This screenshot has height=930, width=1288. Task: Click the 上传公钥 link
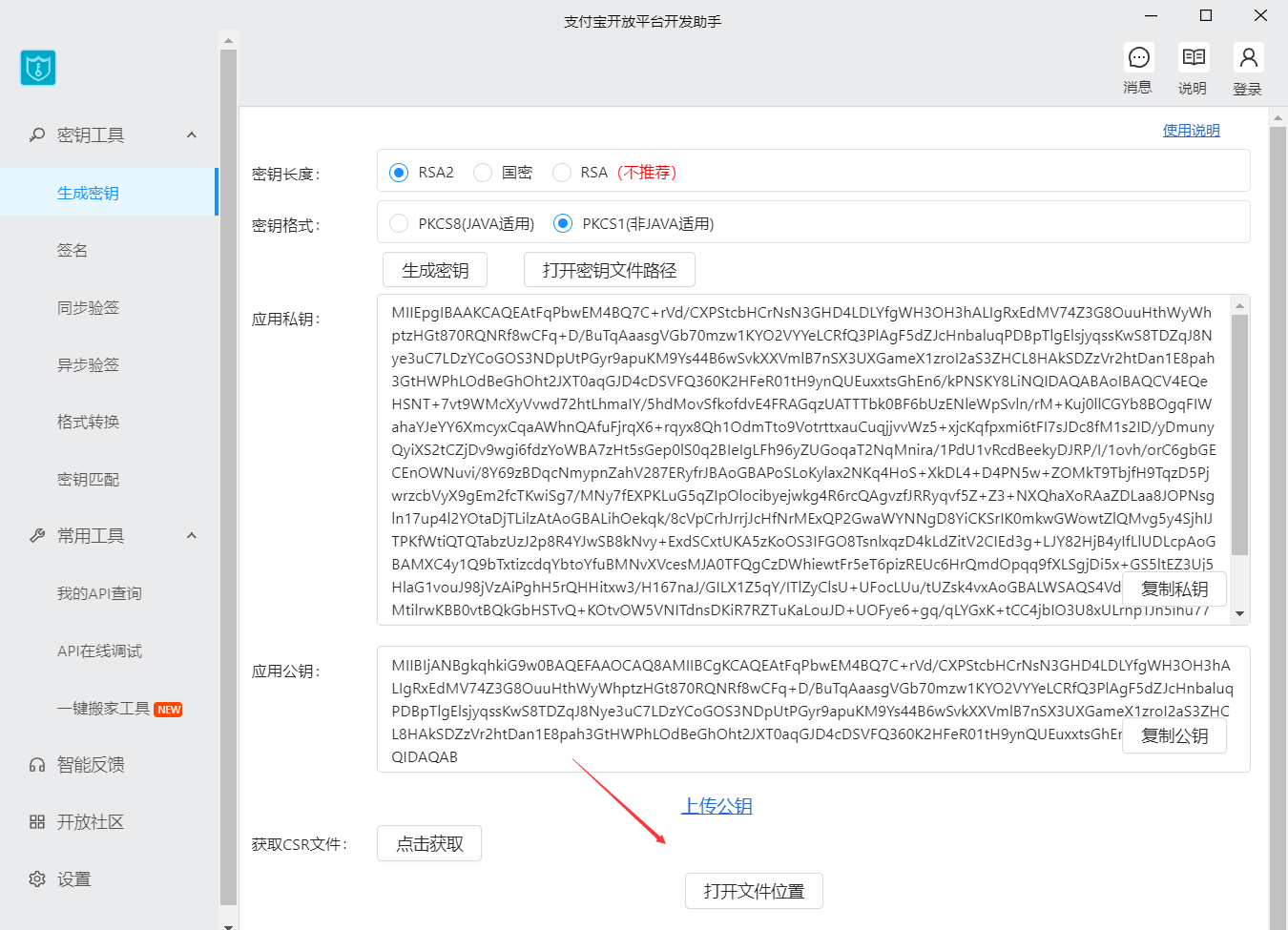[717, 806]
